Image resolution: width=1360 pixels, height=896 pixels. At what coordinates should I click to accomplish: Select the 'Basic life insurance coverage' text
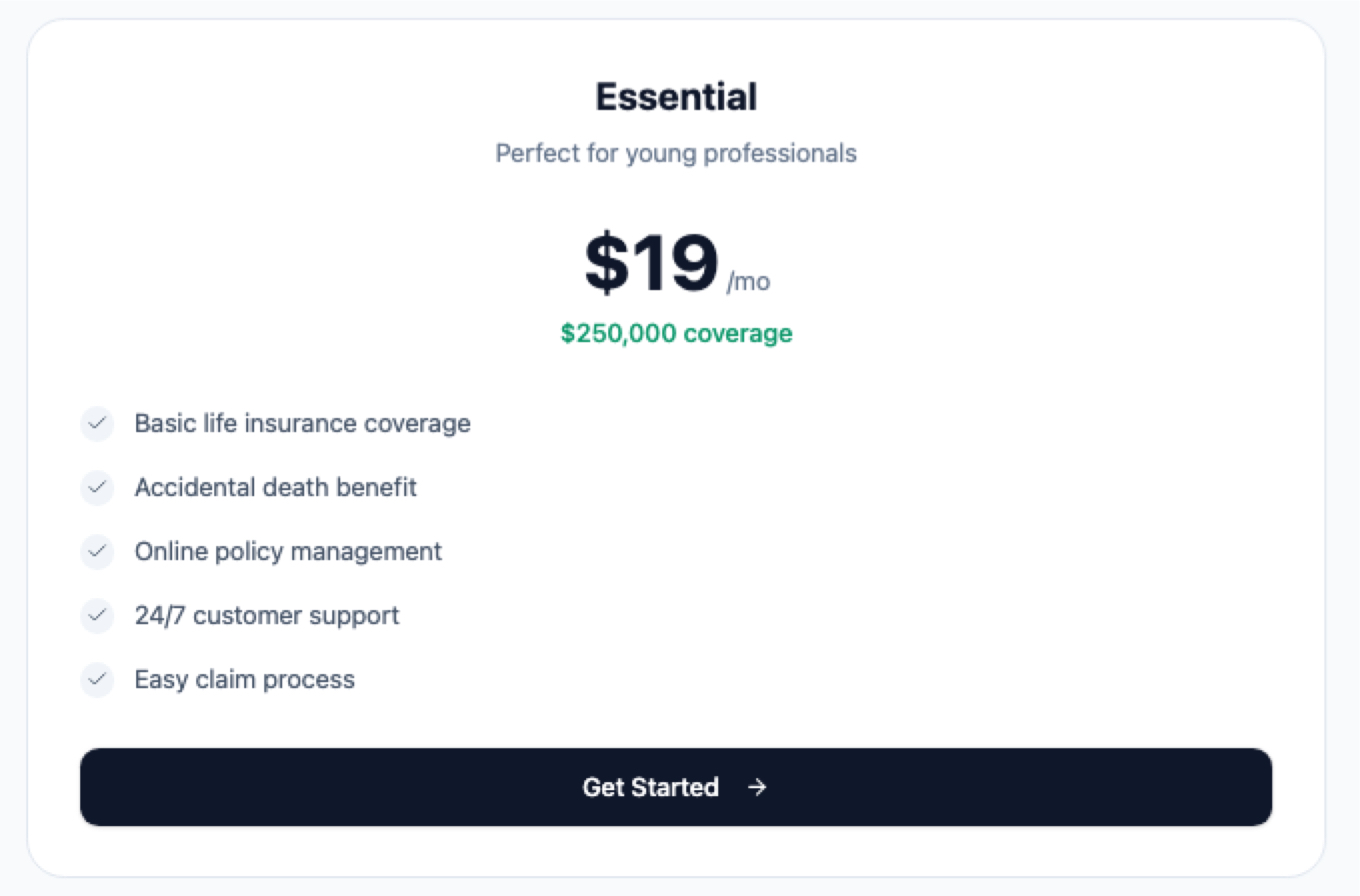coord(302,424)
